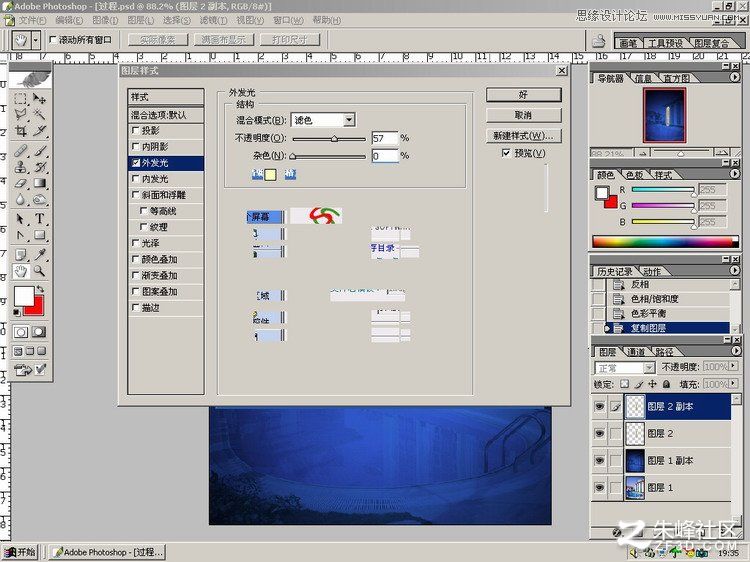This screenshot has height=562, width=750.
Task: Open layers panel 填充 slider arrow
Action: click(733, 384)
